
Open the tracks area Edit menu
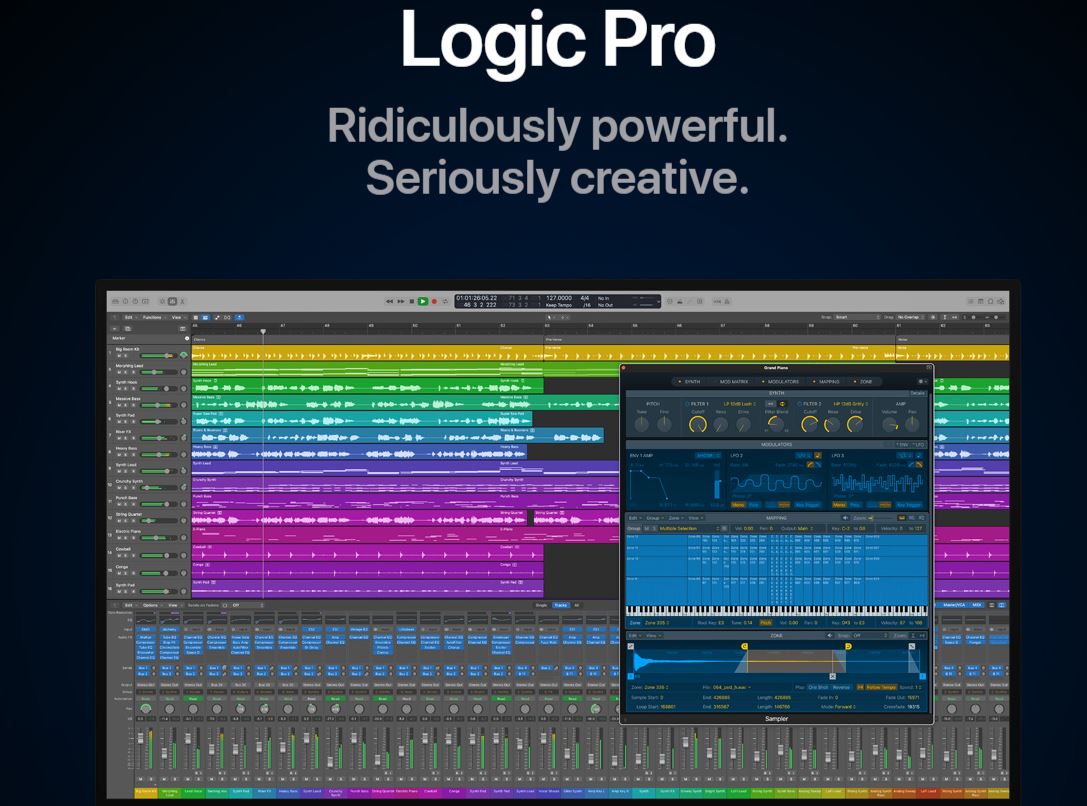pyautogui.click(x=128, y=317)
